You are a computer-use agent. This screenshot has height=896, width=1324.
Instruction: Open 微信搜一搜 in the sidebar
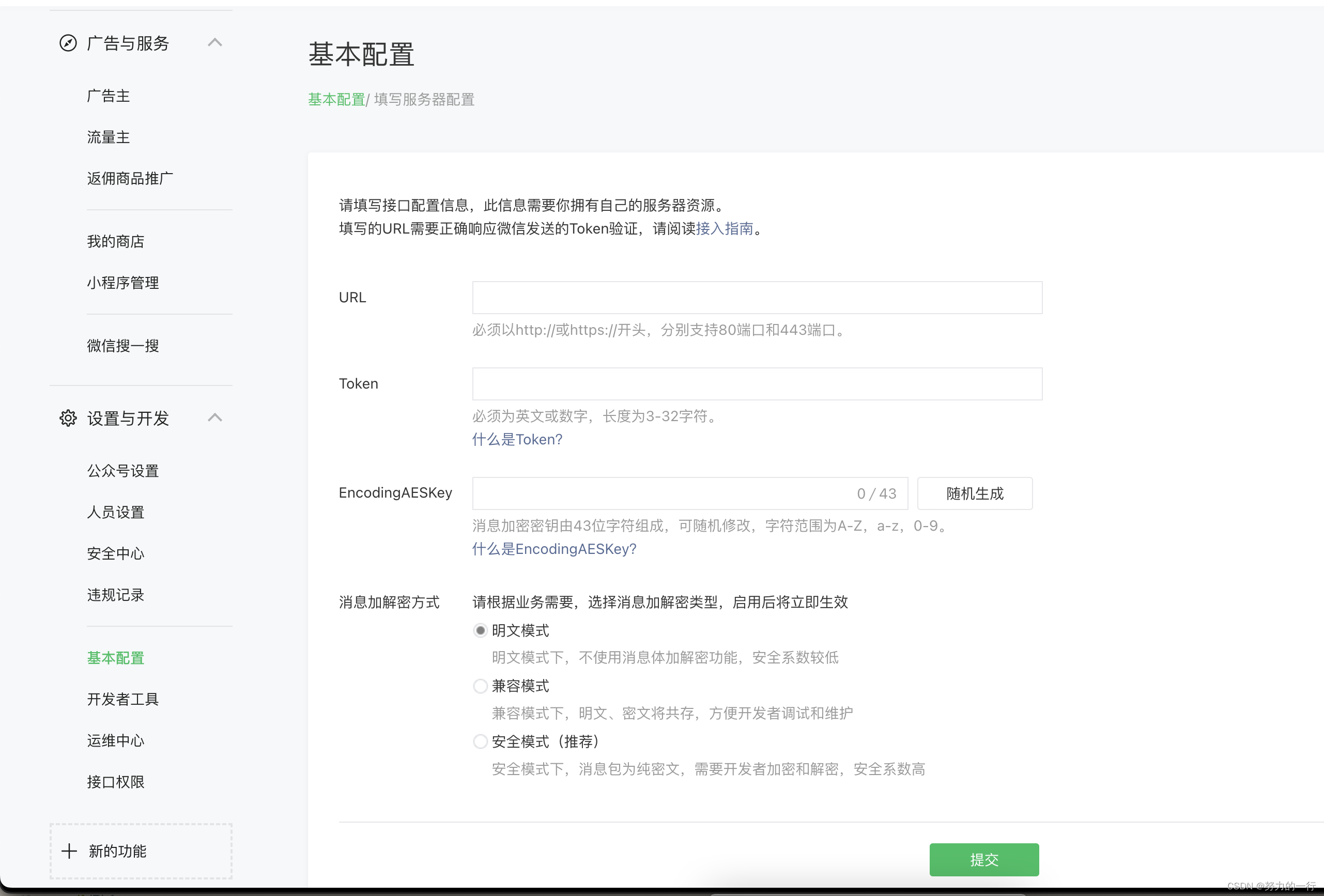(x=123, y=346)
